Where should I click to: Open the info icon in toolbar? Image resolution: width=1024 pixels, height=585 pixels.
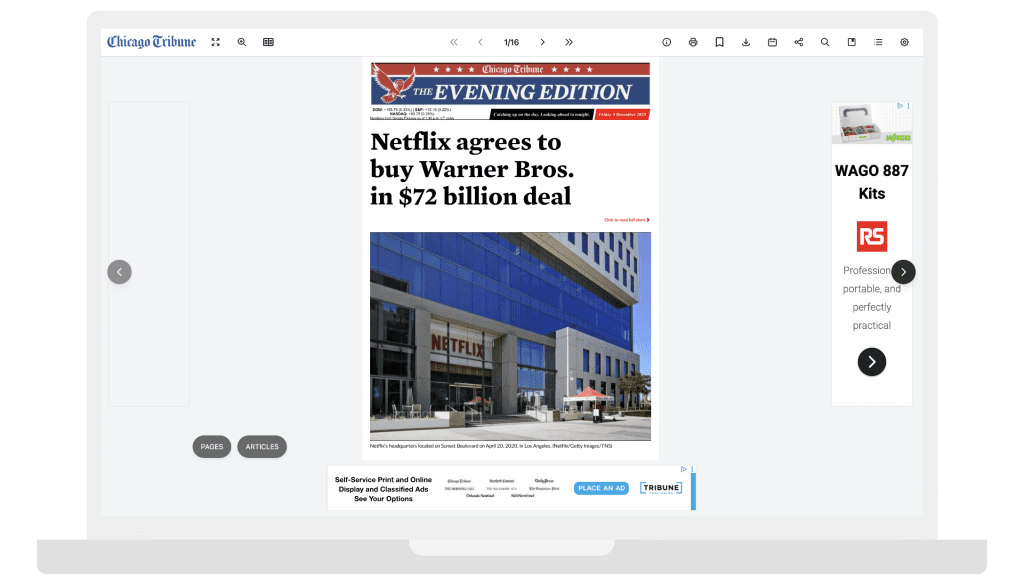(x=666, y=42)
